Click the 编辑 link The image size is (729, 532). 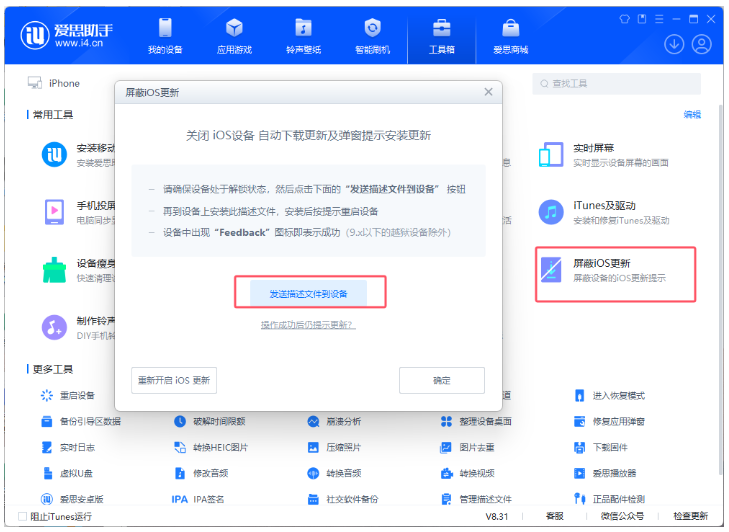(x=692, y=114)
